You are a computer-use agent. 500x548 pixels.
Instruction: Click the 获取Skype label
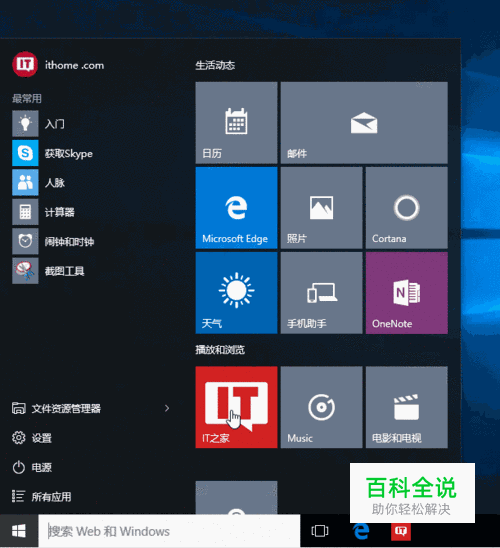69,153
